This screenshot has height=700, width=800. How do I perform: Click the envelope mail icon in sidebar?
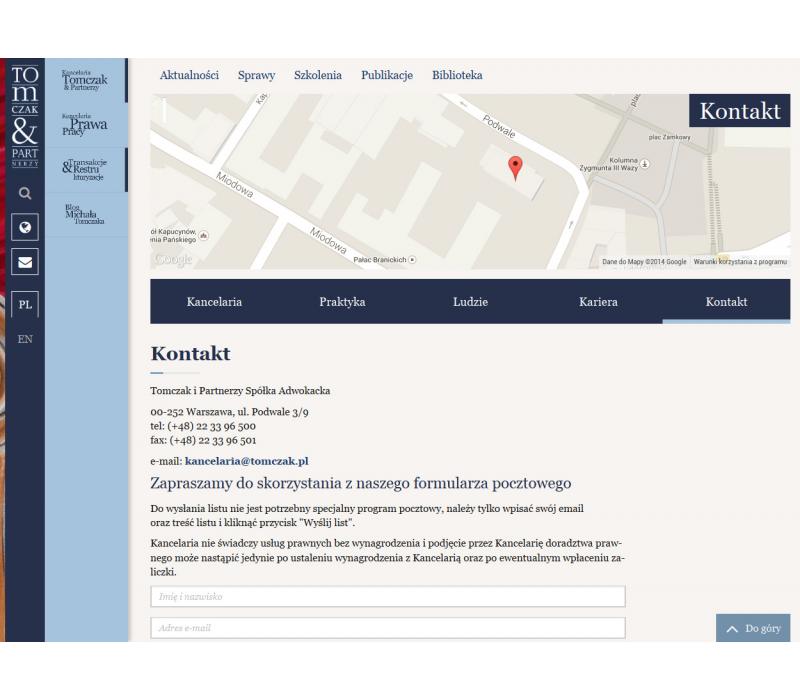click(24, 264)
